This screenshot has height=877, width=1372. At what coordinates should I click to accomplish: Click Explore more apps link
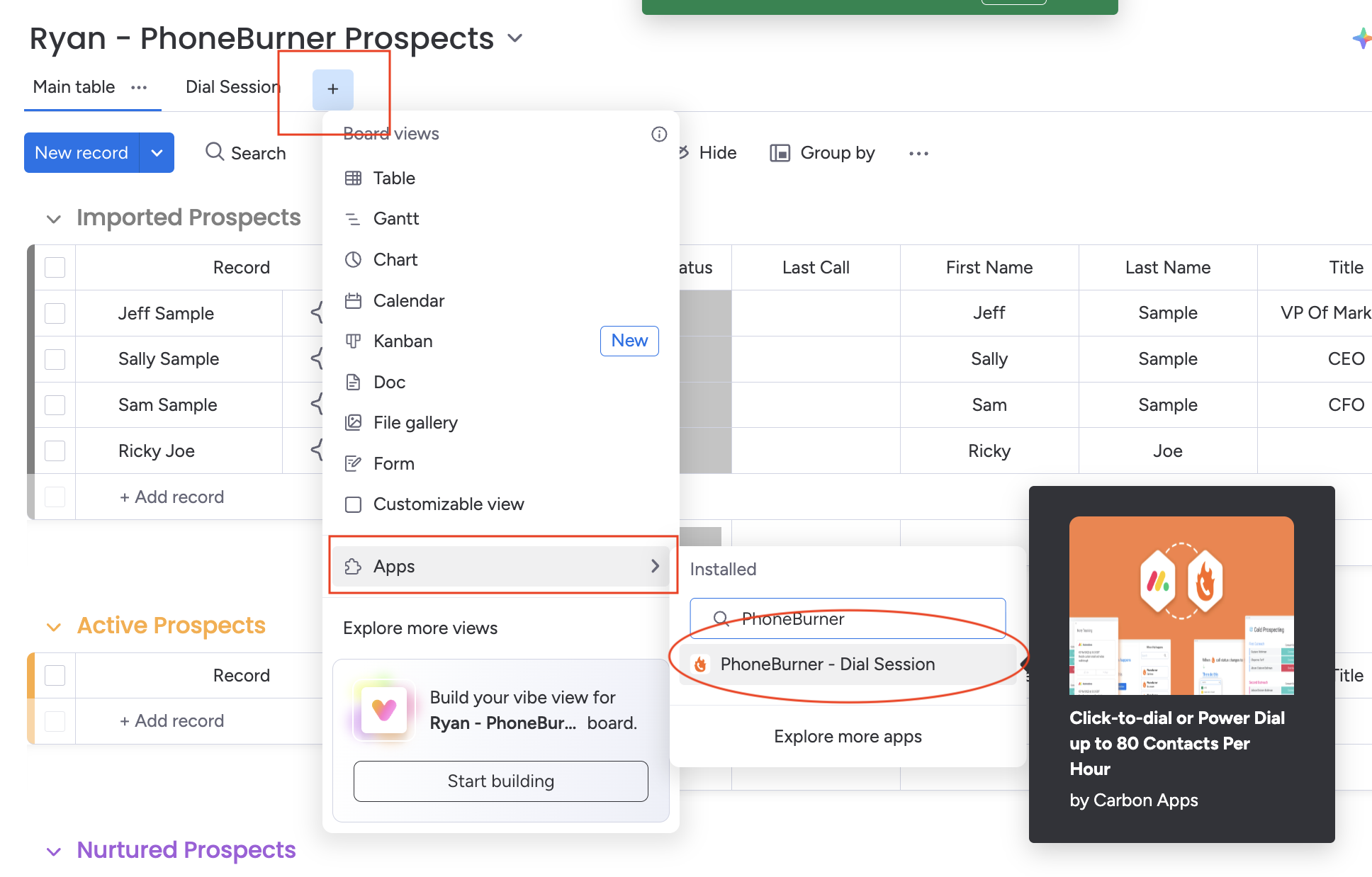(848, 737)
